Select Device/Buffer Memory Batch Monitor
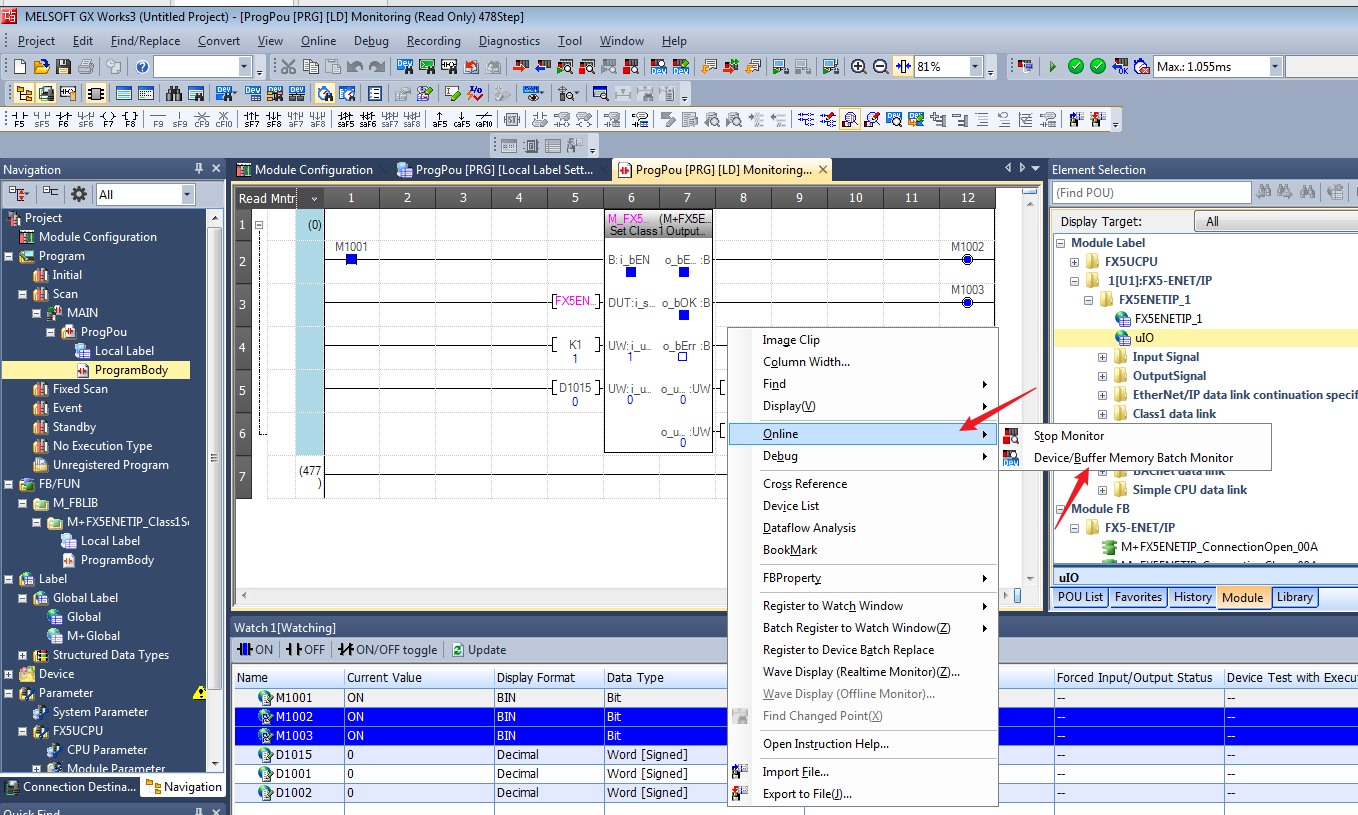 1133,458
